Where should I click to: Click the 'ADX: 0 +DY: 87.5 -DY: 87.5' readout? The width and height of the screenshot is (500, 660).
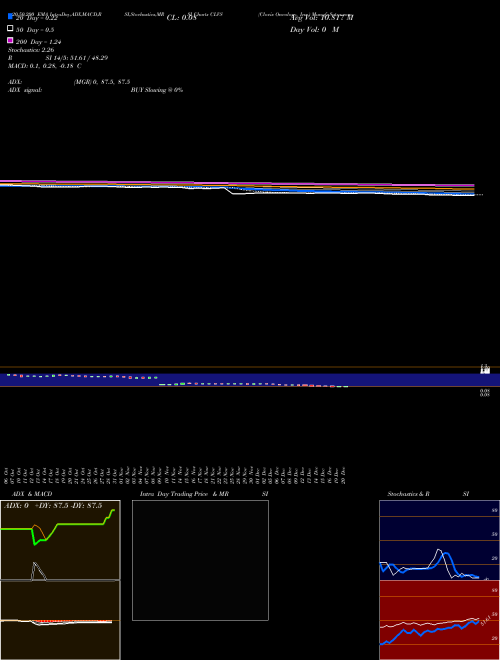pos(53,506)
